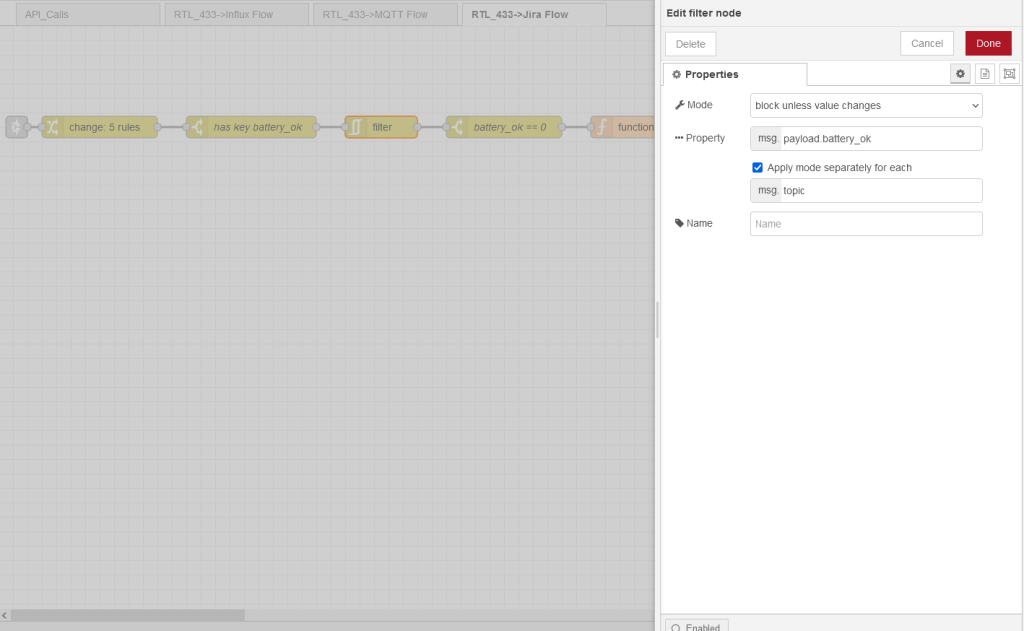Select the function node on canvas
Screen dimensions: 1024x631
(x=624, y=127)
